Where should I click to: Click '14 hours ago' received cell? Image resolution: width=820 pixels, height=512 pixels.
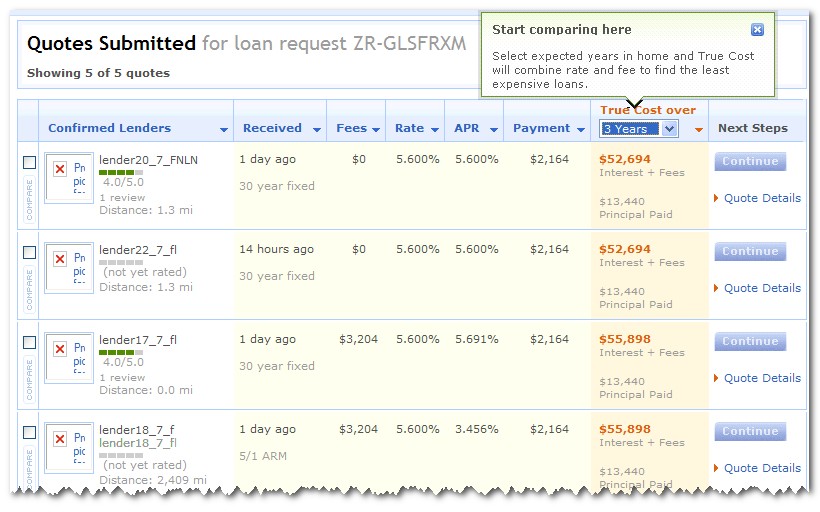click(x=277, y=249)
